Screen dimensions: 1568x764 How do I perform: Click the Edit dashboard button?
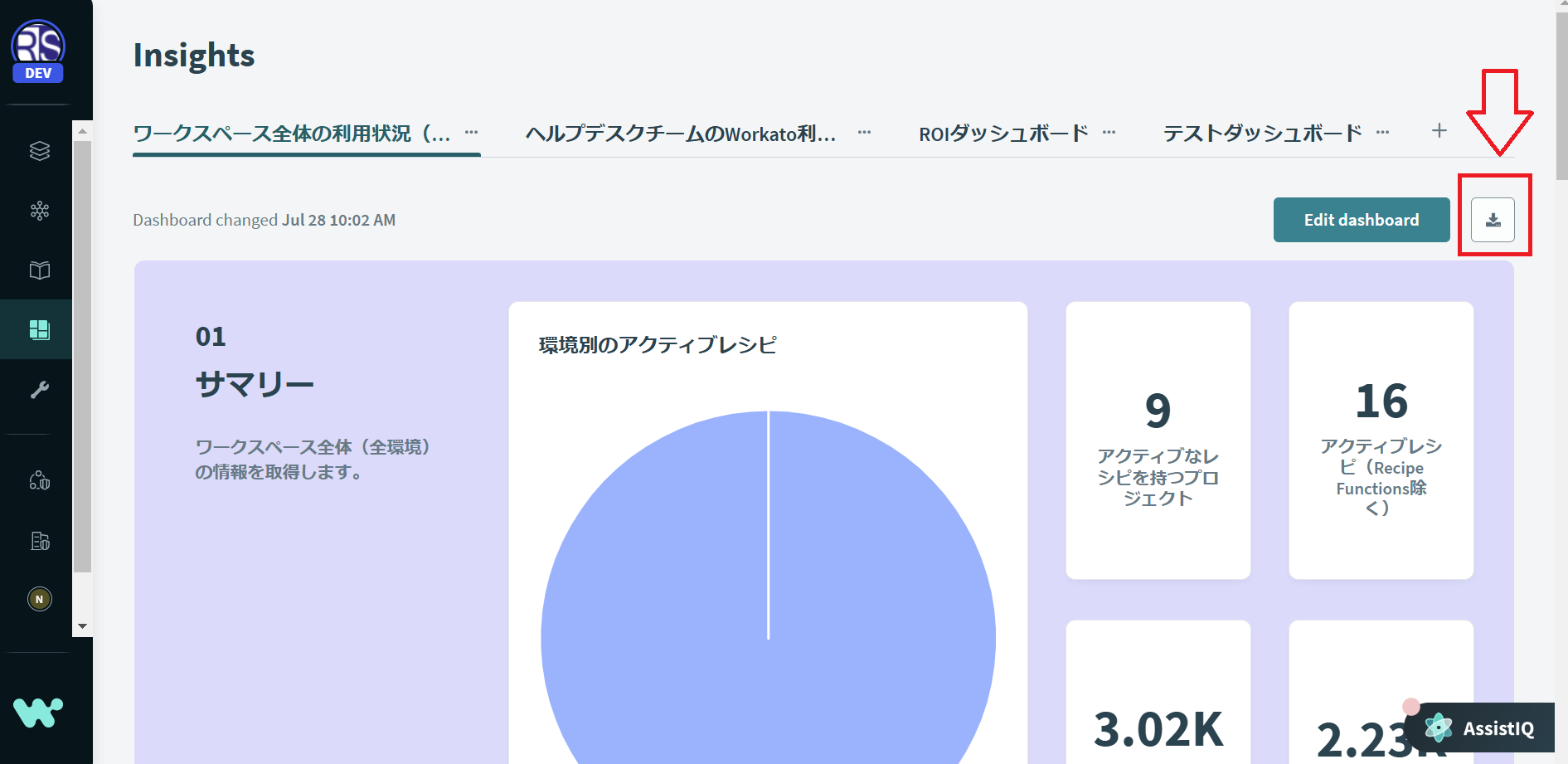point(1361,219)
